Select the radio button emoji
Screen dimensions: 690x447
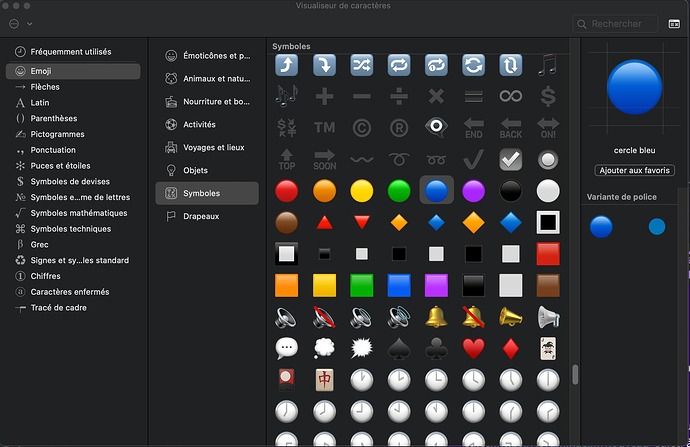[547, 159]
